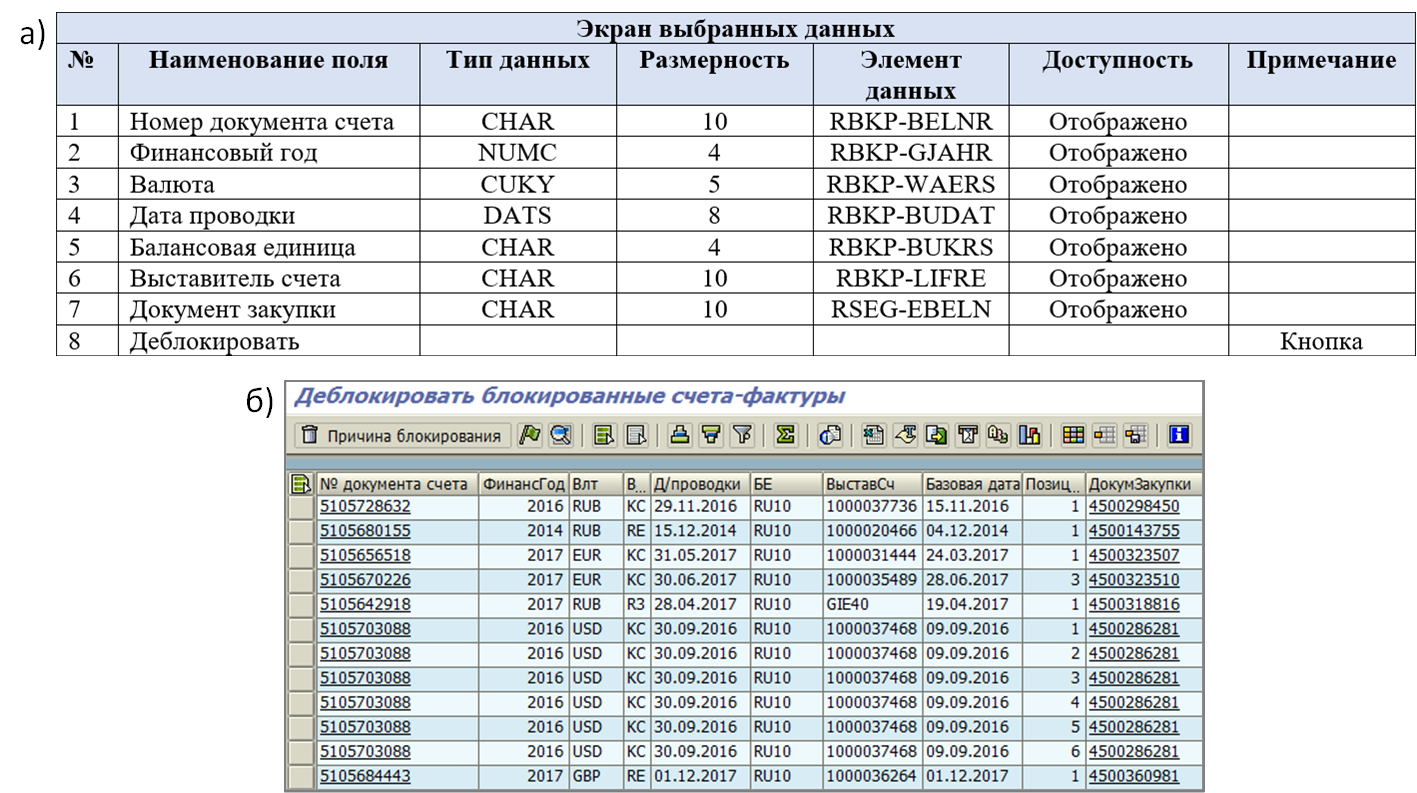This screenshot has height=793, width=1417.
Task: Select row marker for document 5105684443
Action: (301, 776)
